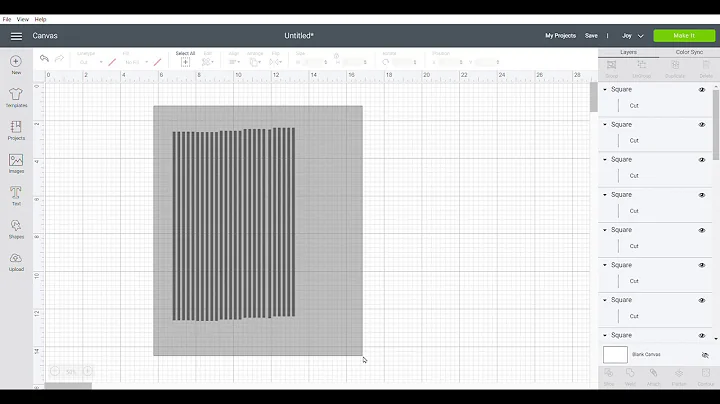Click the Undo arrow

[45, 58]
